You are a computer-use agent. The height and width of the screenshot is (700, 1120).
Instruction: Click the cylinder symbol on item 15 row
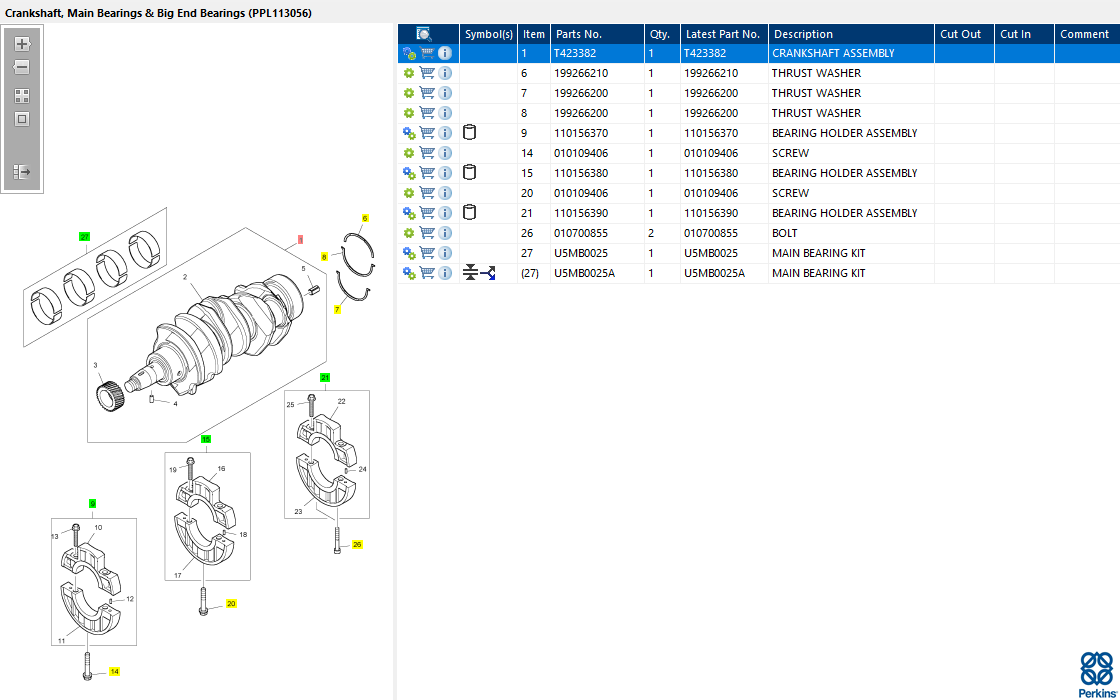coord(470,173)
